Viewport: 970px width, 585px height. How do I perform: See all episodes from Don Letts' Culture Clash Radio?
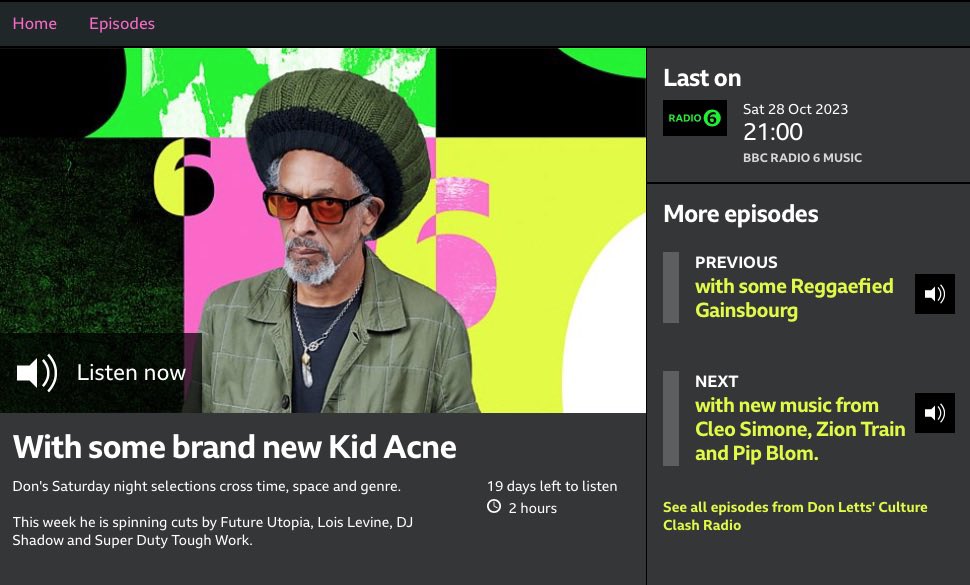(795, 516)
